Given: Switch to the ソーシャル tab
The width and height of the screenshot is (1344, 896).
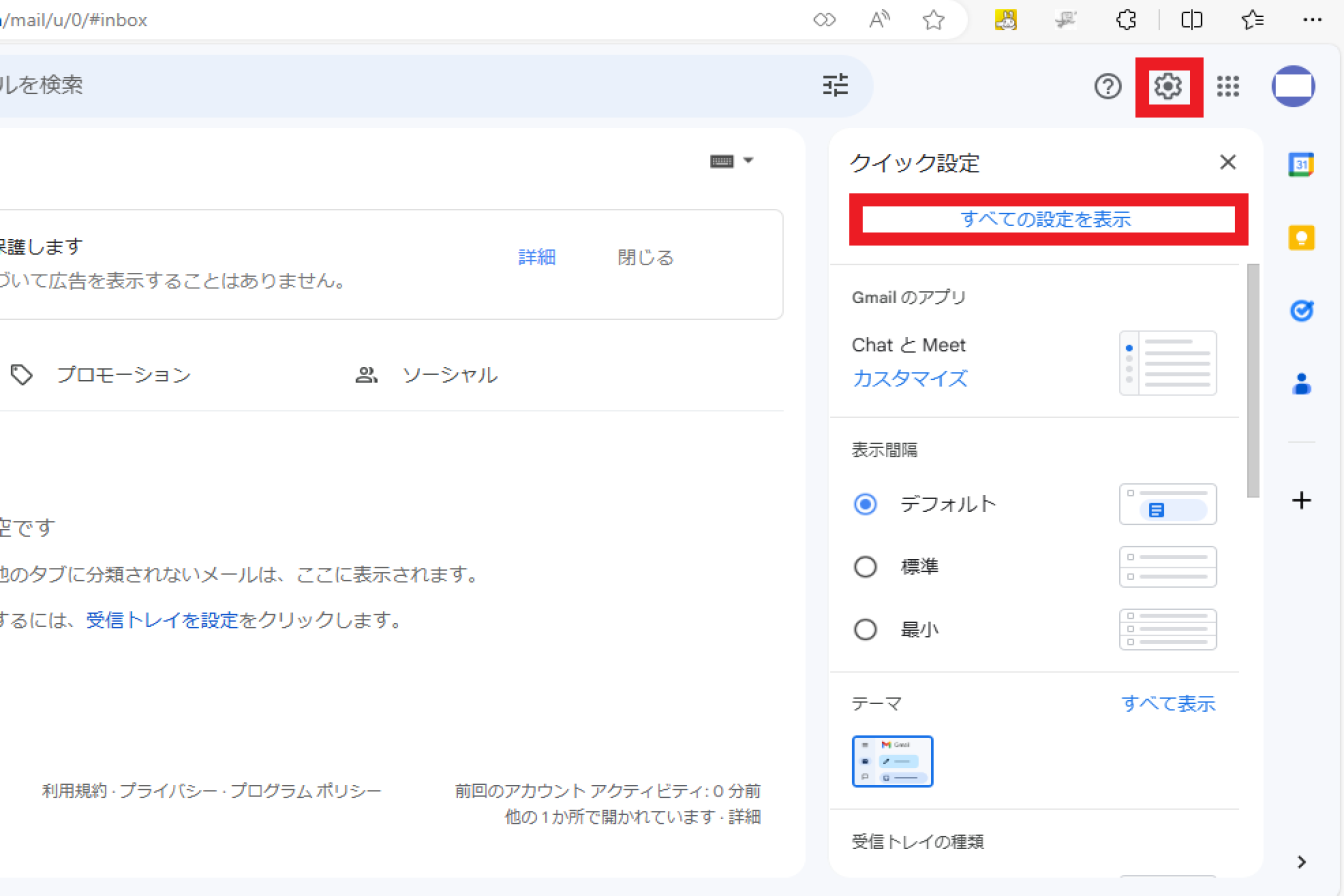Looking at the screenshot, I should [449, 375].
